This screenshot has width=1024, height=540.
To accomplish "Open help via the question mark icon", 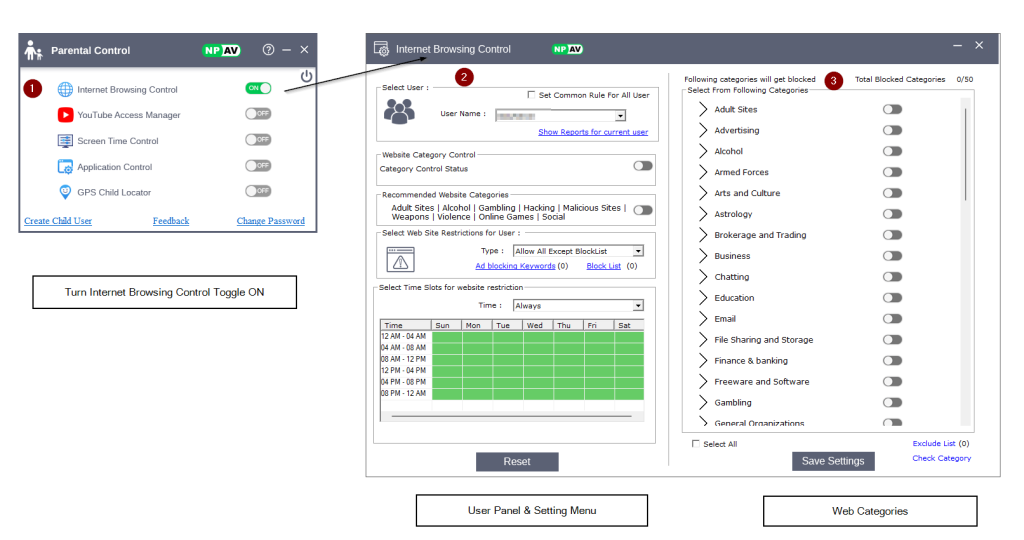I will point(268,50).
